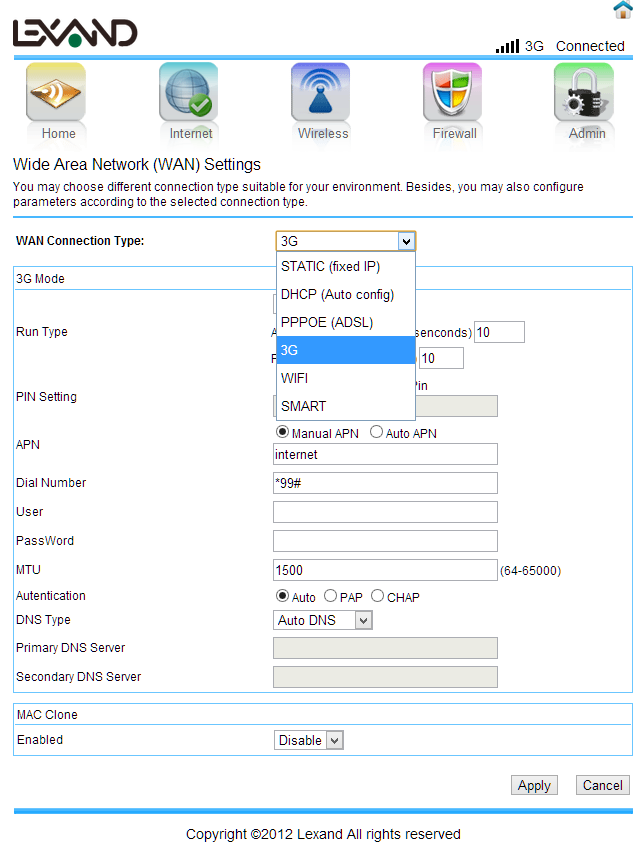Open the DNS Type dropdown

323,620
